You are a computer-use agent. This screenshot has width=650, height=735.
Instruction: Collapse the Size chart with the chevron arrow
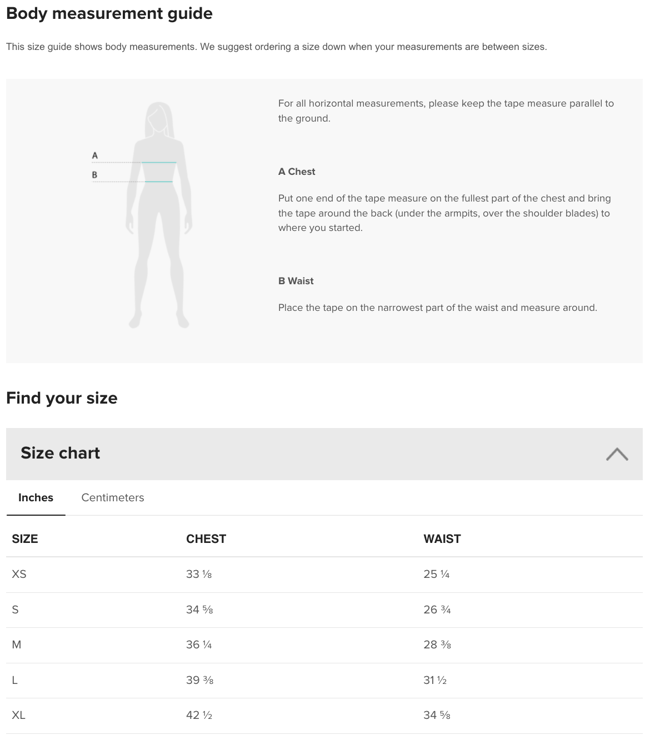616,454
